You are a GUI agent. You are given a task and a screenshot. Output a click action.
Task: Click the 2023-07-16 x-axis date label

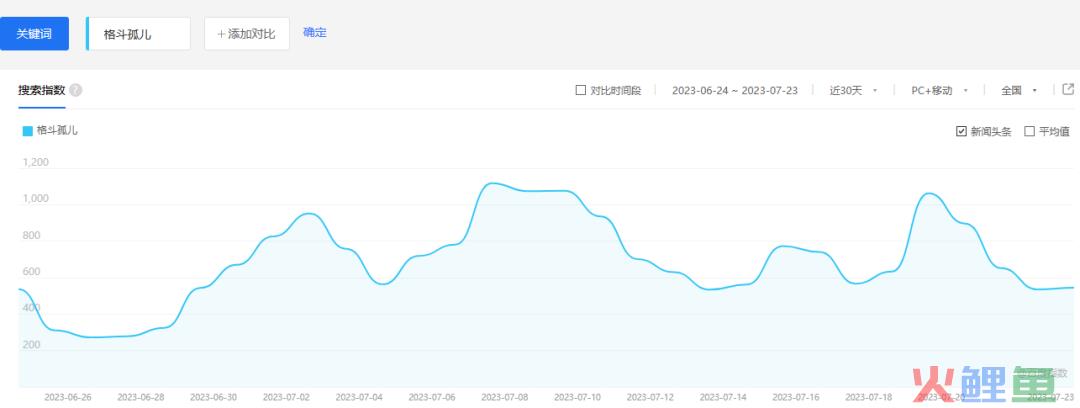coord(796,398)
